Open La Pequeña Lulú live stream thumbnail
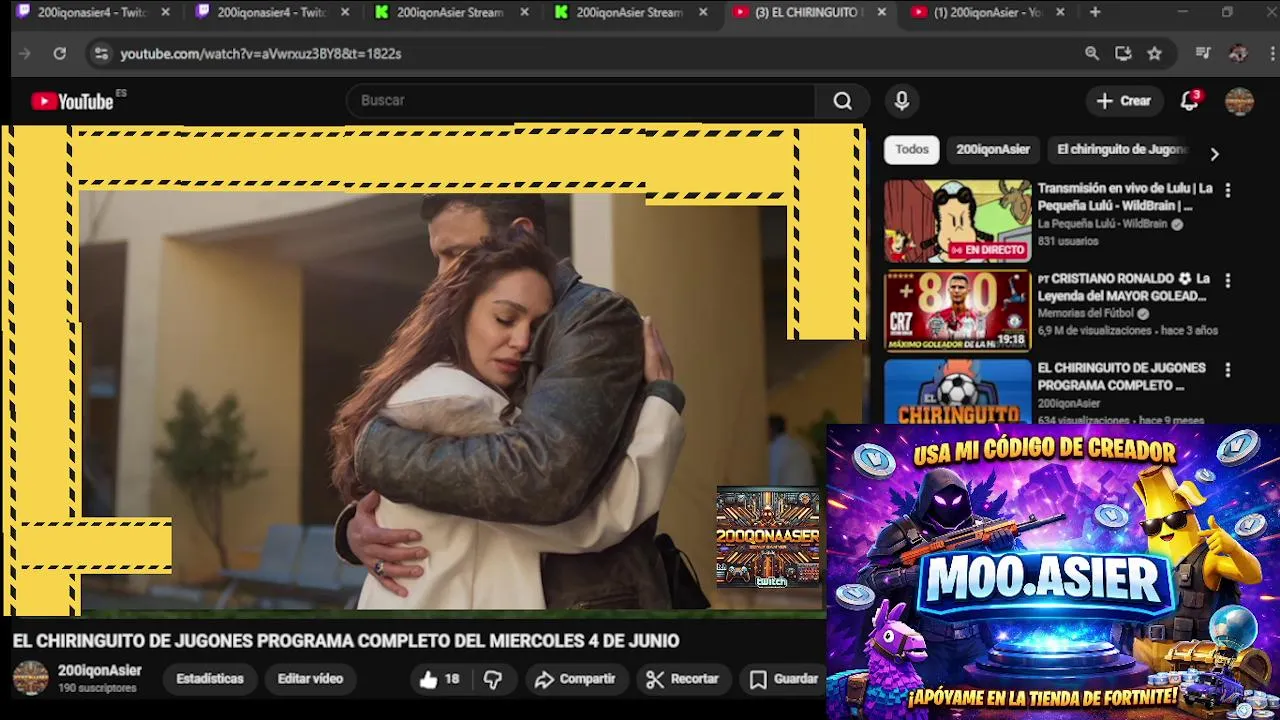 pyautogui.click(x=957, y=221)
